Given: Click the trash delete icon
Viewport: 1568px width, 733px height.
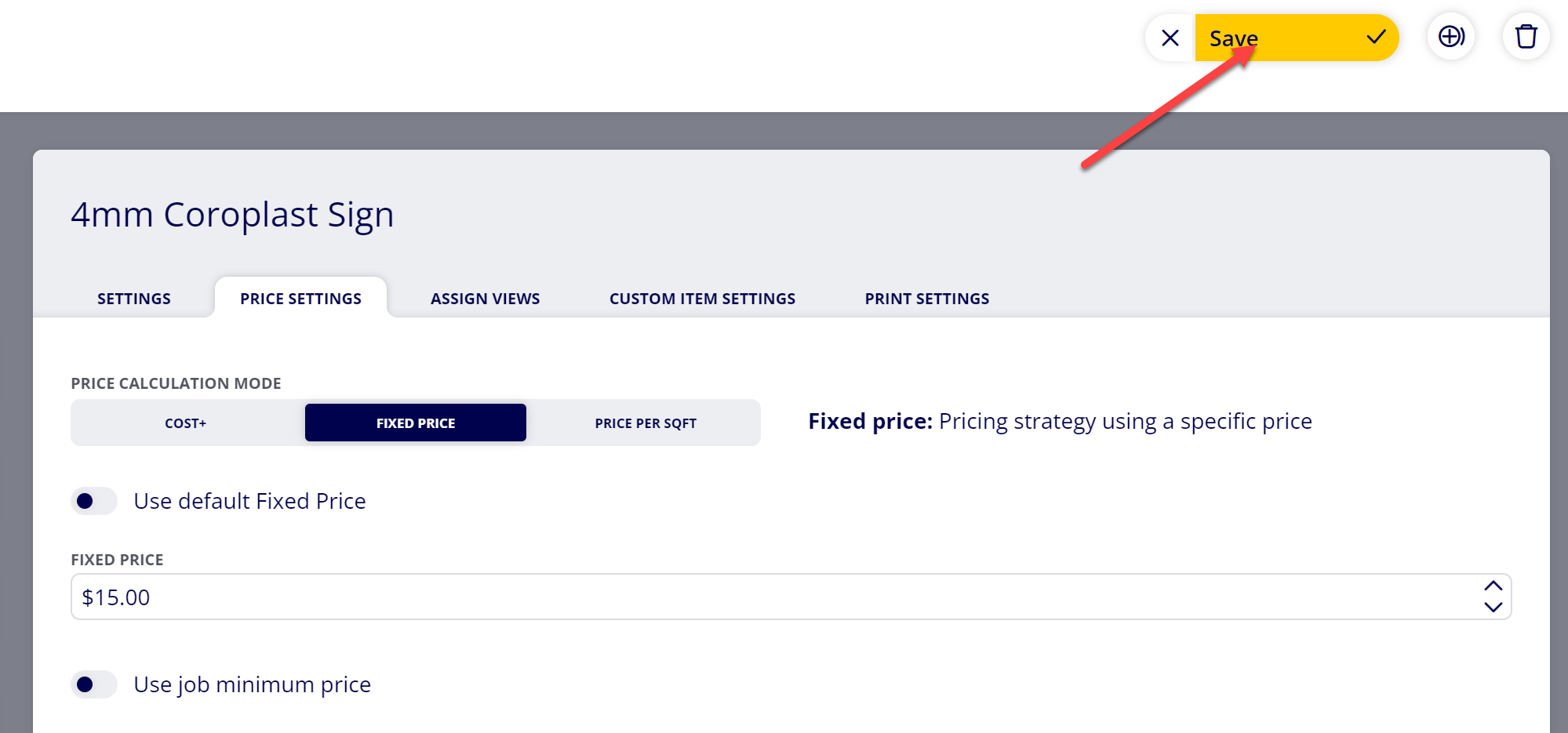Looking at the screenshot, I should click(1526, 36).
